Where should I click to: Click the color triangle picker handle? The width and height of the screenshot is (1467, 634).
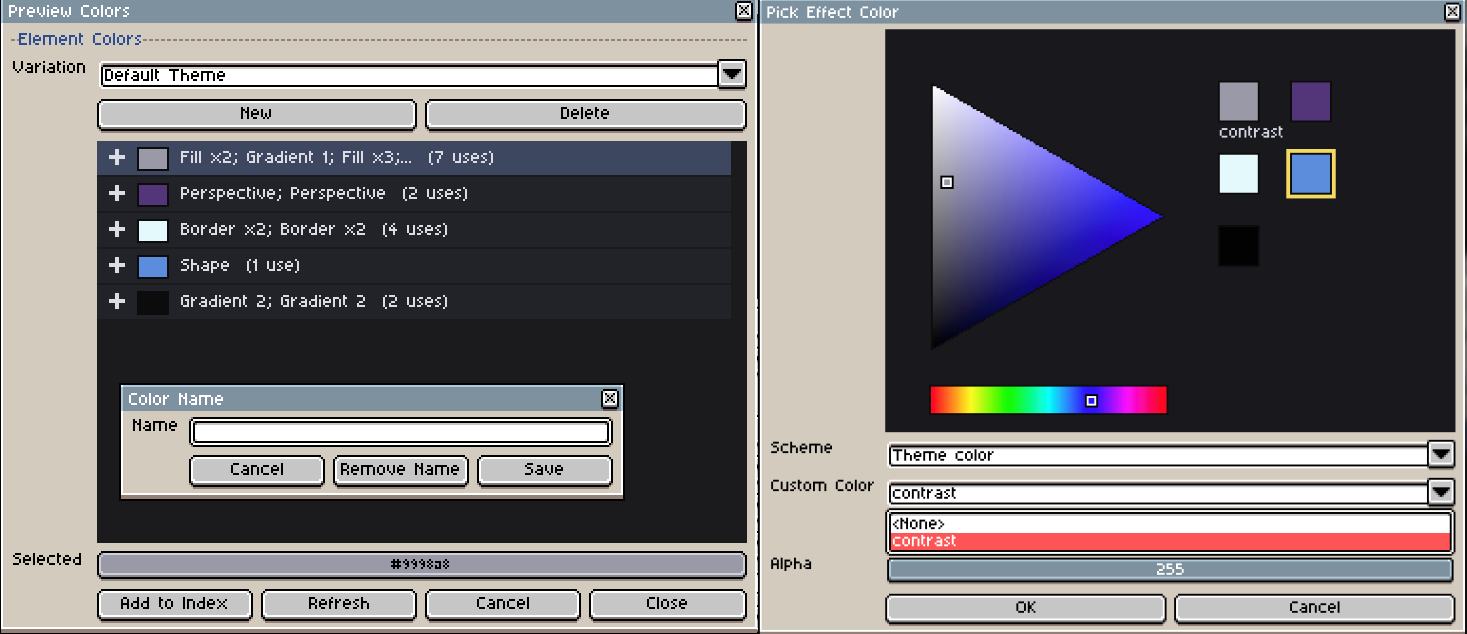point(947,182)
